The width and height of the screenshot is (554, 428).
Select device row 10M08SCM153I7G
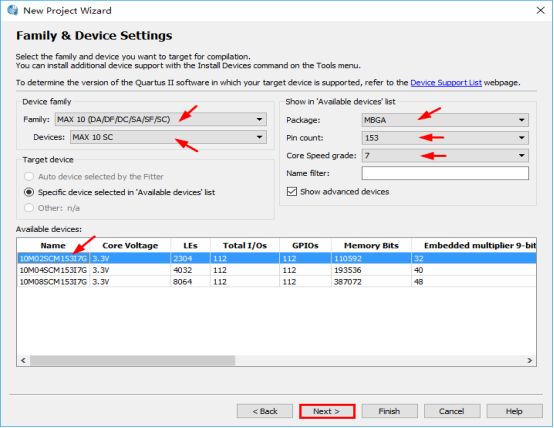(x=277, y=282)
